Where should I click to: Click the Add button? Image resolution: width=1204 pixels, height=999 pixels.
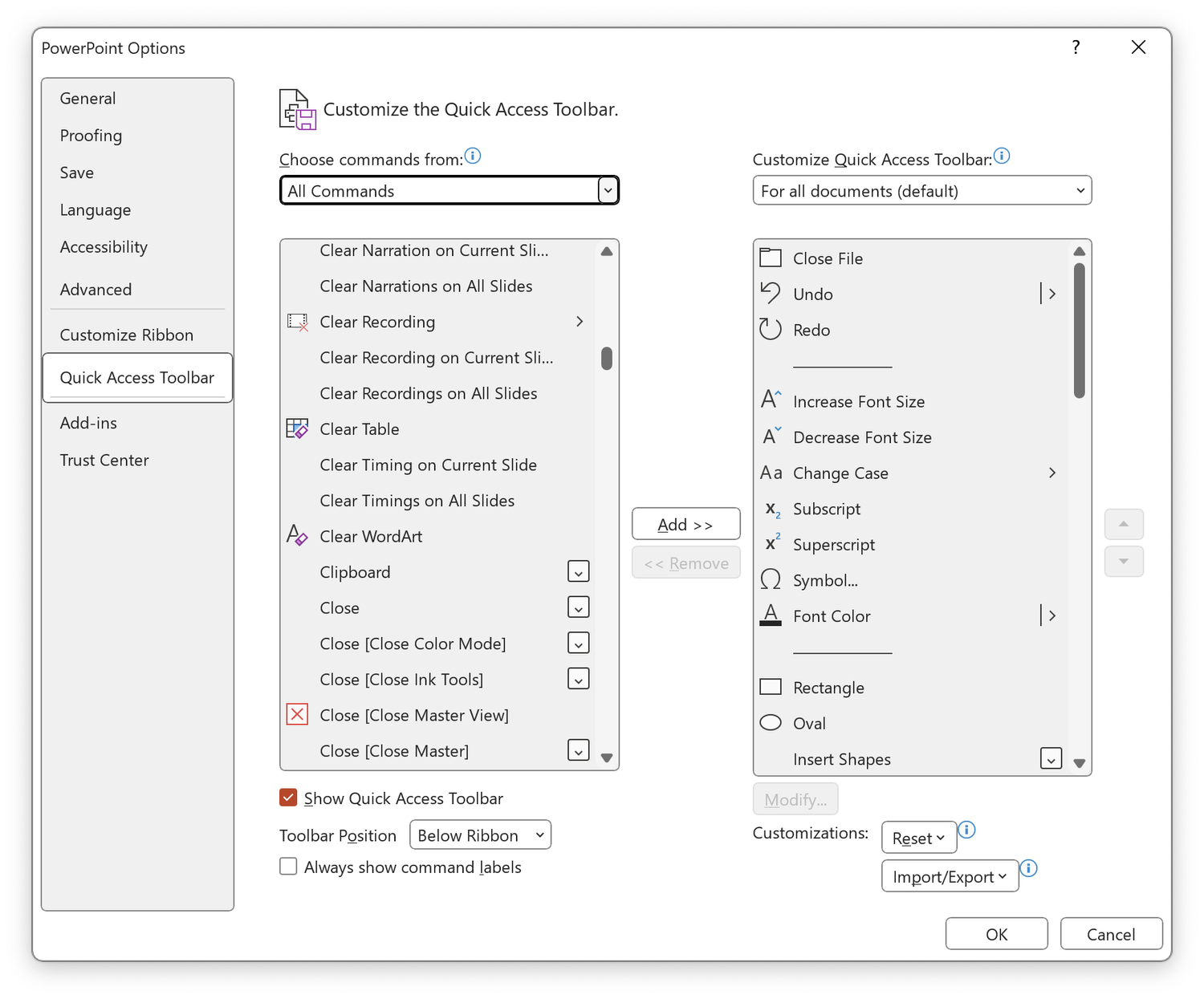click(685, 523)
